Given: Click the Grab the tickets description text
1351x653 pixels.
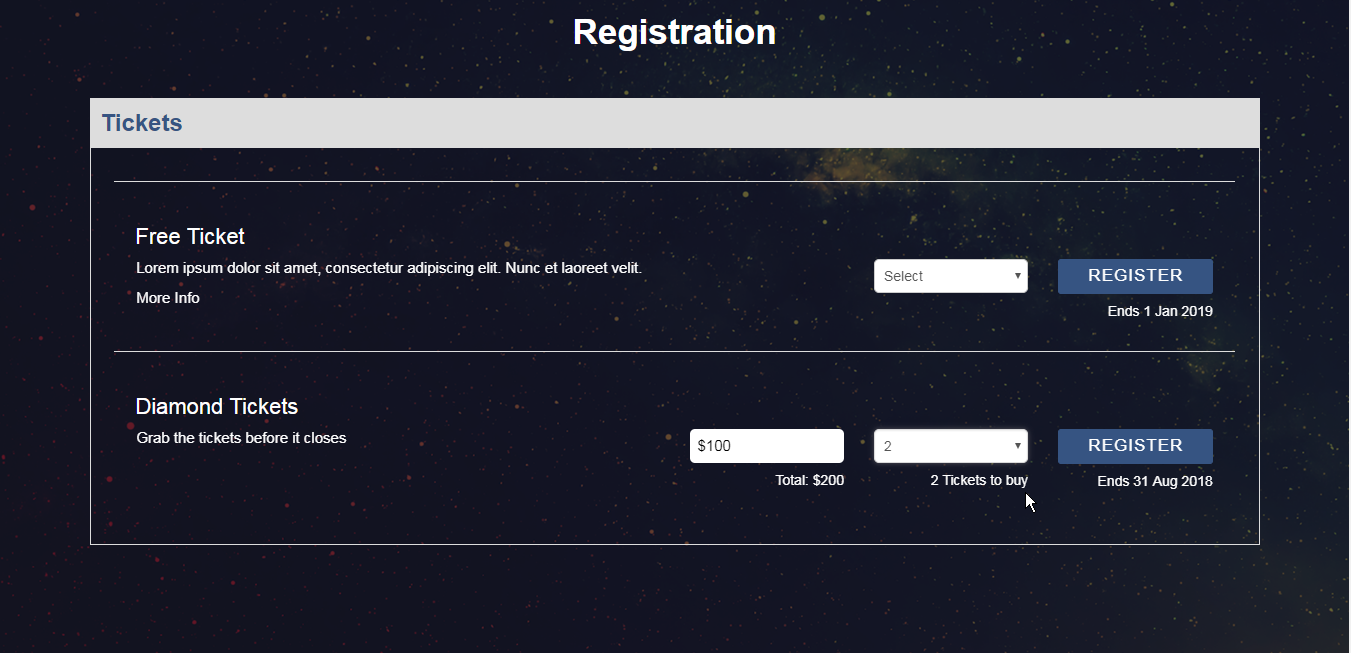Looking at the screenshot, I should 241,438.
